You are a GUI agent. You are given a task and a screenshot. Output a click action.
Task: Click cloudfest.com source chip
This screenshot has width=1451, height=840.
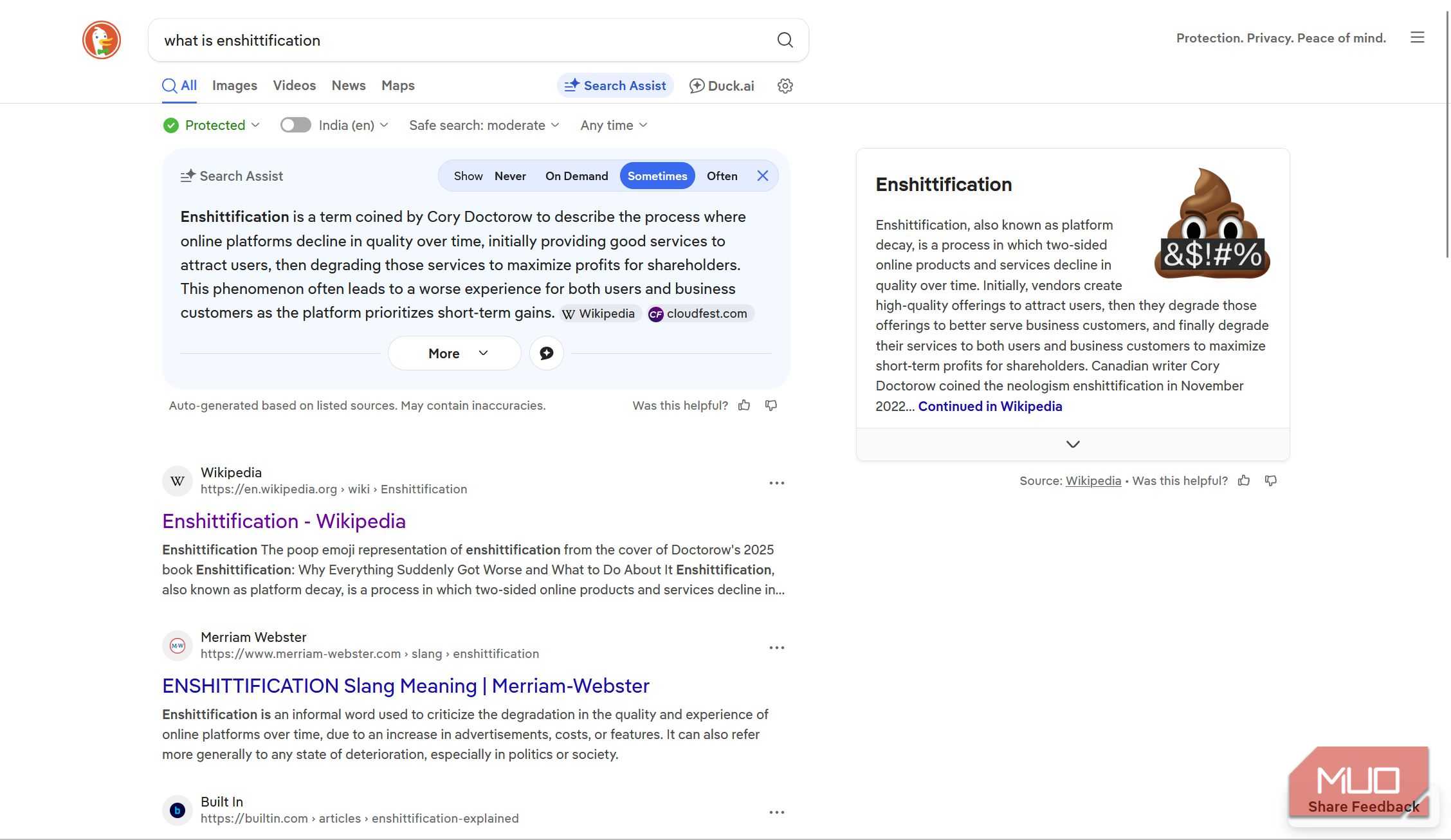700,314
